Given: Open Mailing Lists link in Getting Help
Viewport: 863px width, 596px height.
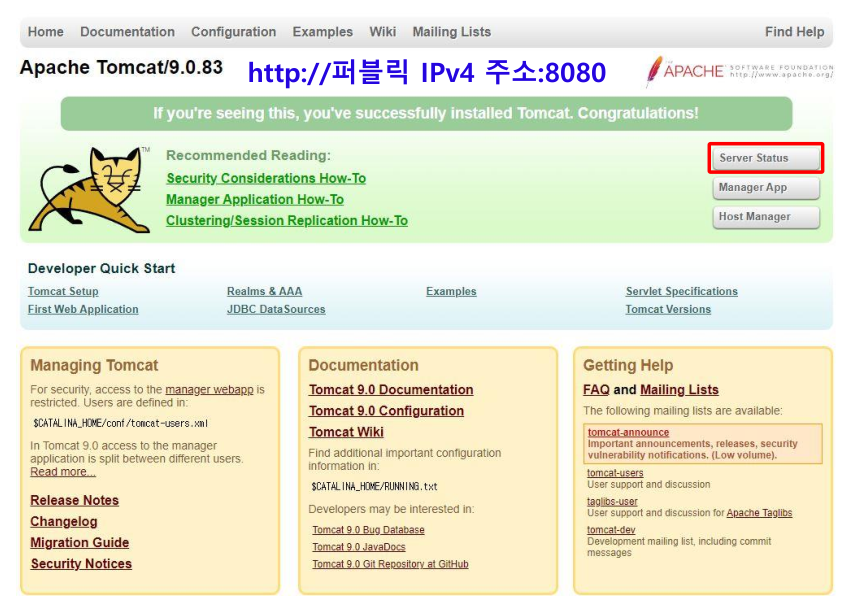Looking at the screenshot, I should point(679,390).
